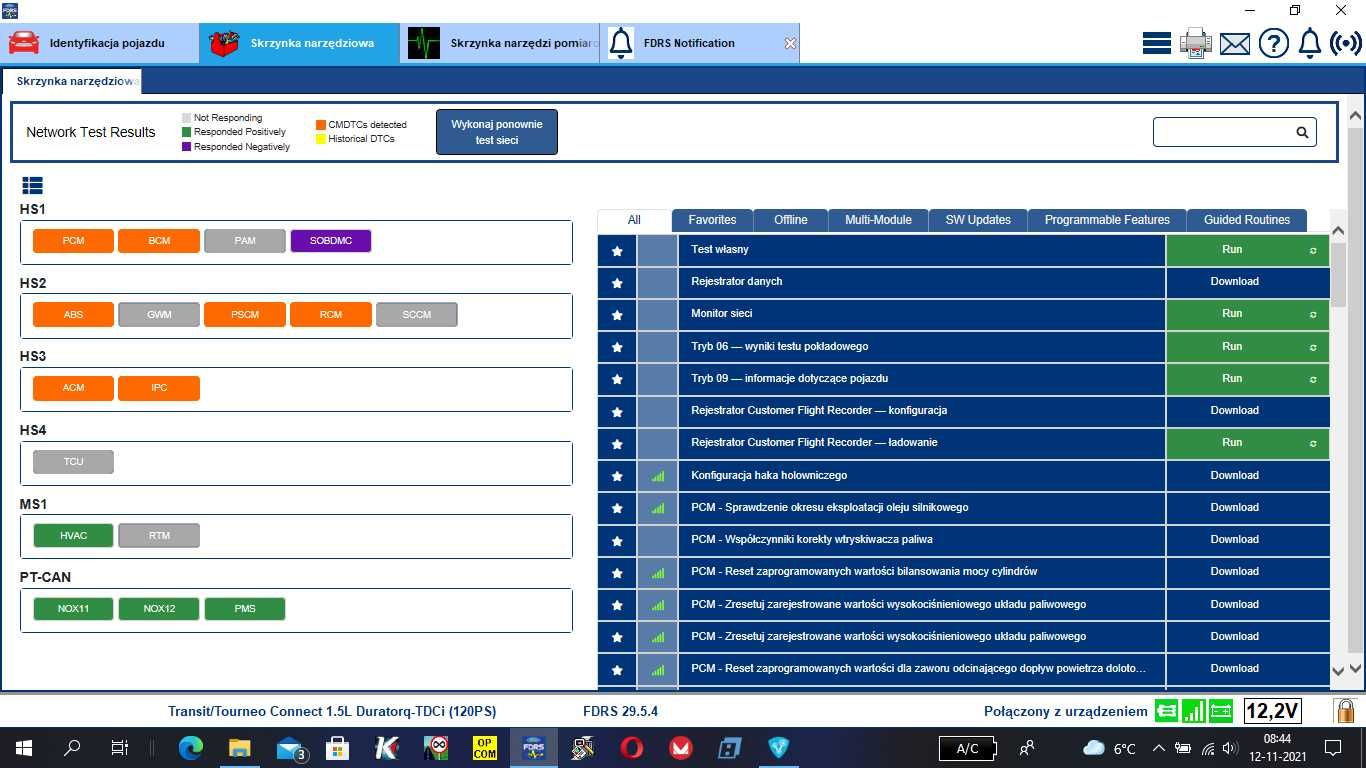Toggle favorite star for Monitor sieci

617,314
